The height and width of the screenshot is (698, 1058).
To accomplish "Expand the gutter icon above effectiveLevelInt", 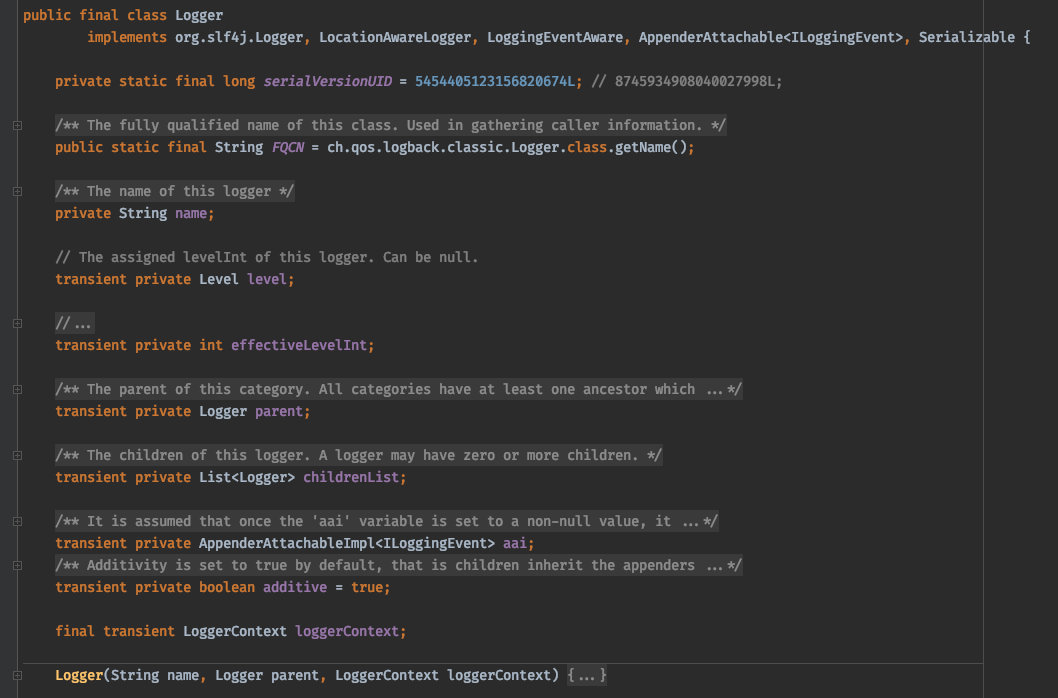I will [x=16, y=323].
